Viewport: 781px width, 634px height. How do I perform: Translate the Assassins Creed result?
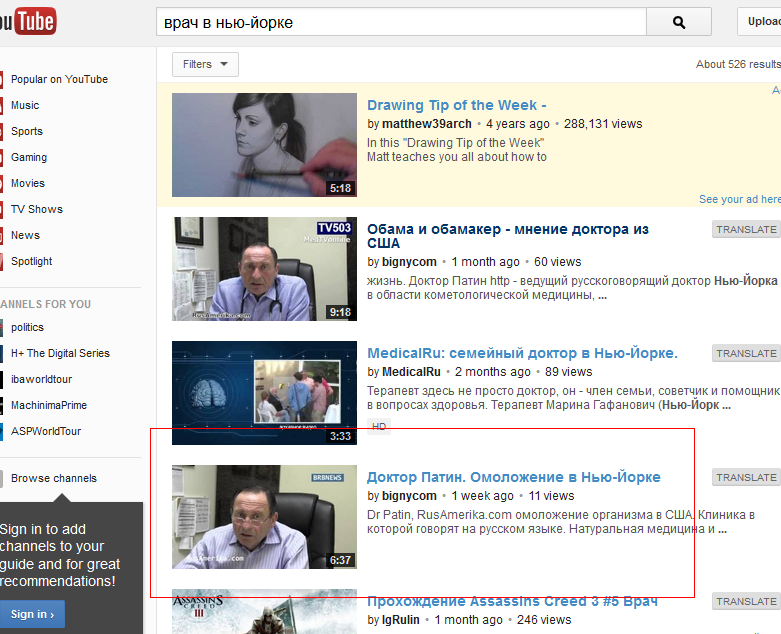746,601
